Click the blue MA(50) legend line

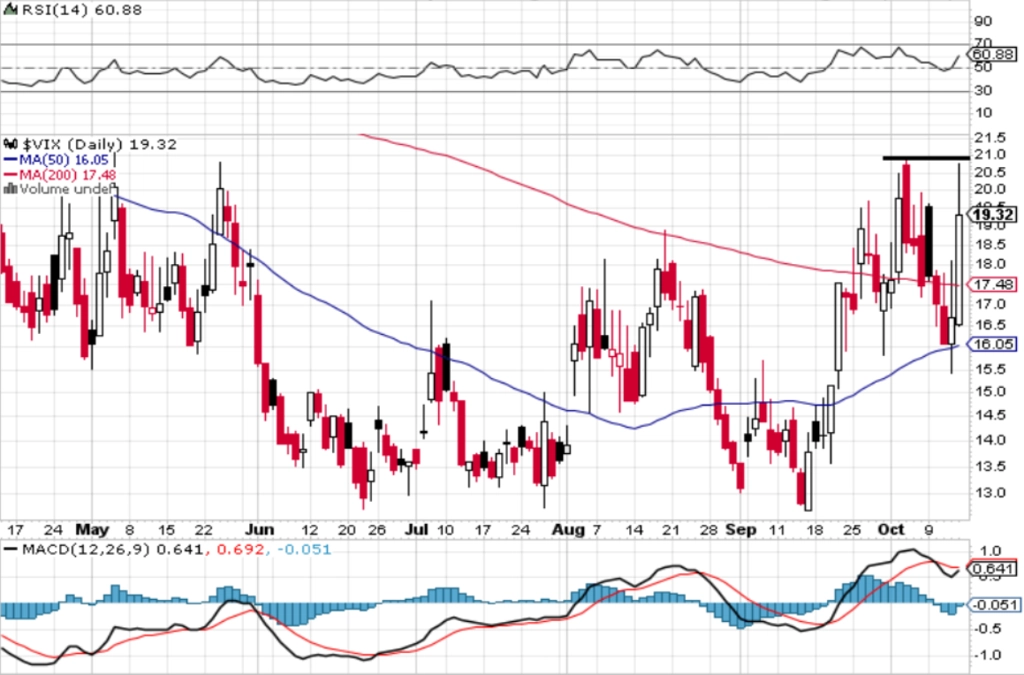pos(10,160)
